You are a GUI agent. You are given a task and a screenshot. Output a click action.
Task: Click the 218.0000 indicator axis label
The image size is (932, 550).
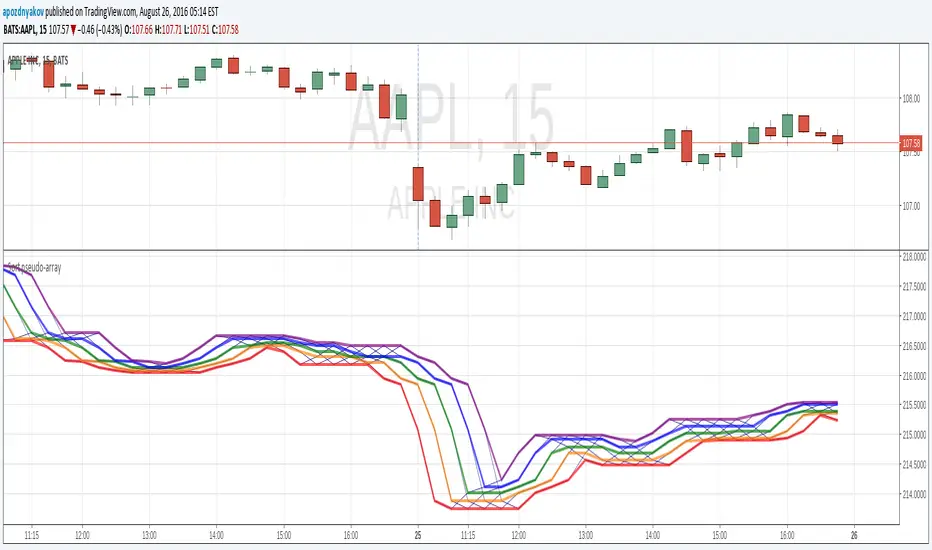(914, 257)
